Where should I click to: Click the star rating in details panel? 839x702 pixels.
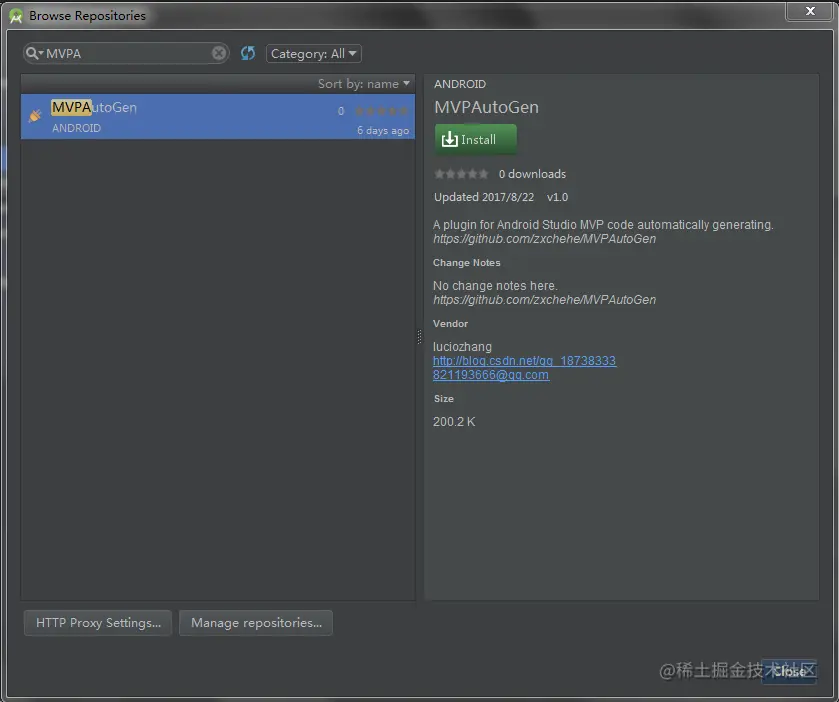pyautogui.click(x=461, y=174)
